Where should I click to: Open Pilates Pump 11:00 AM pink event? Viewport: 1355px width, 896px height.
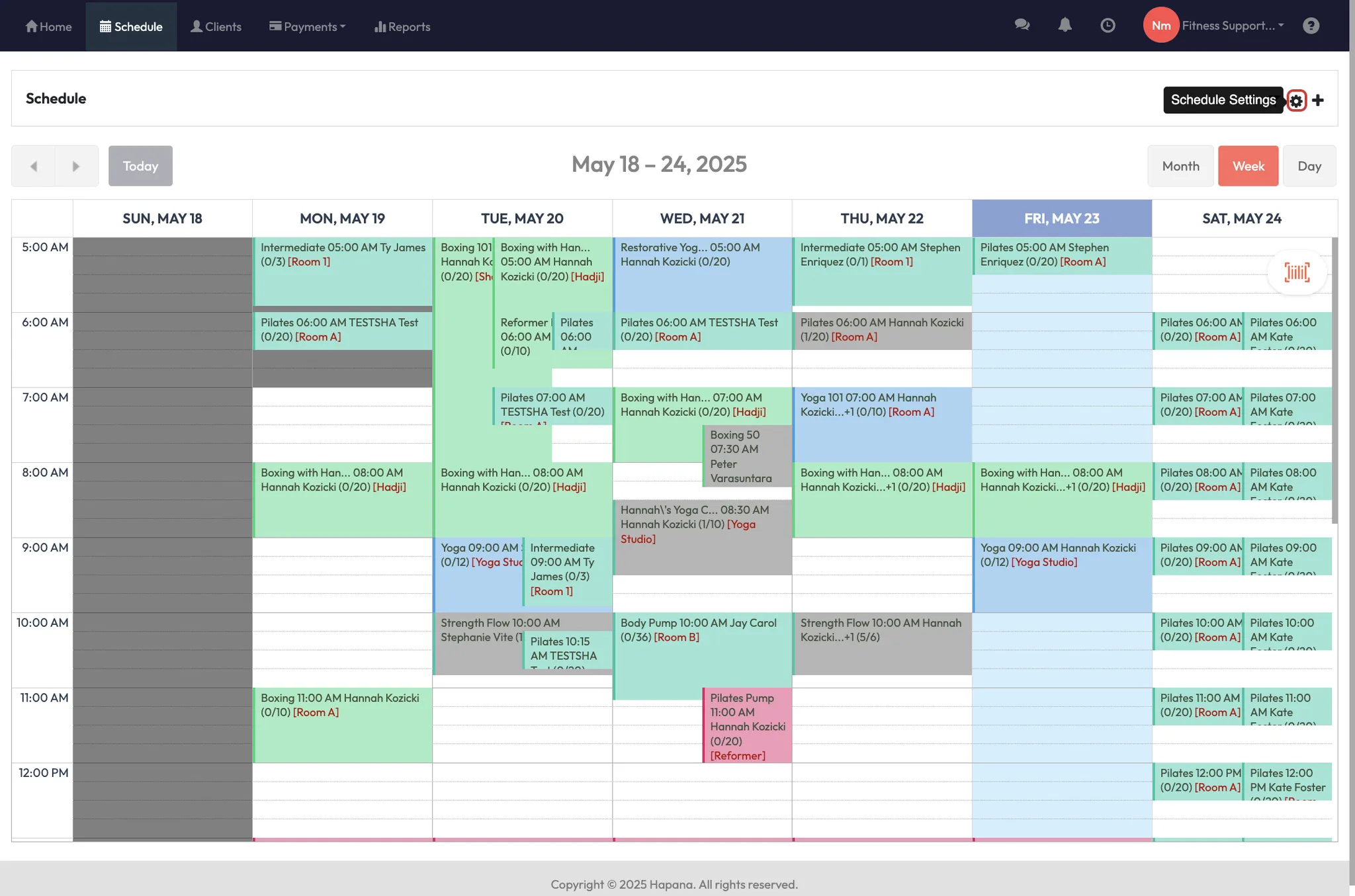point(747,725)
